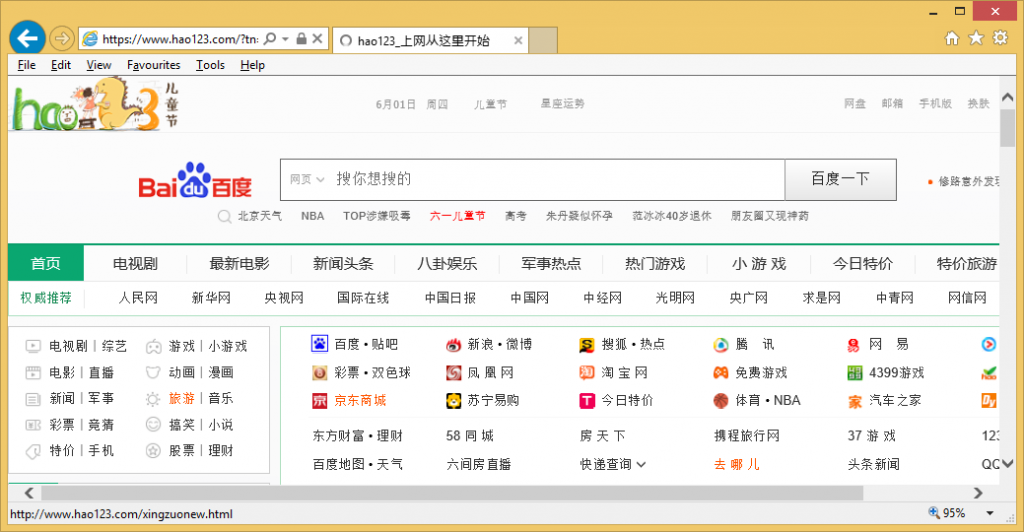This screenshot has width=1024, height=532.
Task: Switch to the 电视剧 navigation tab
Action: point(135,264)
